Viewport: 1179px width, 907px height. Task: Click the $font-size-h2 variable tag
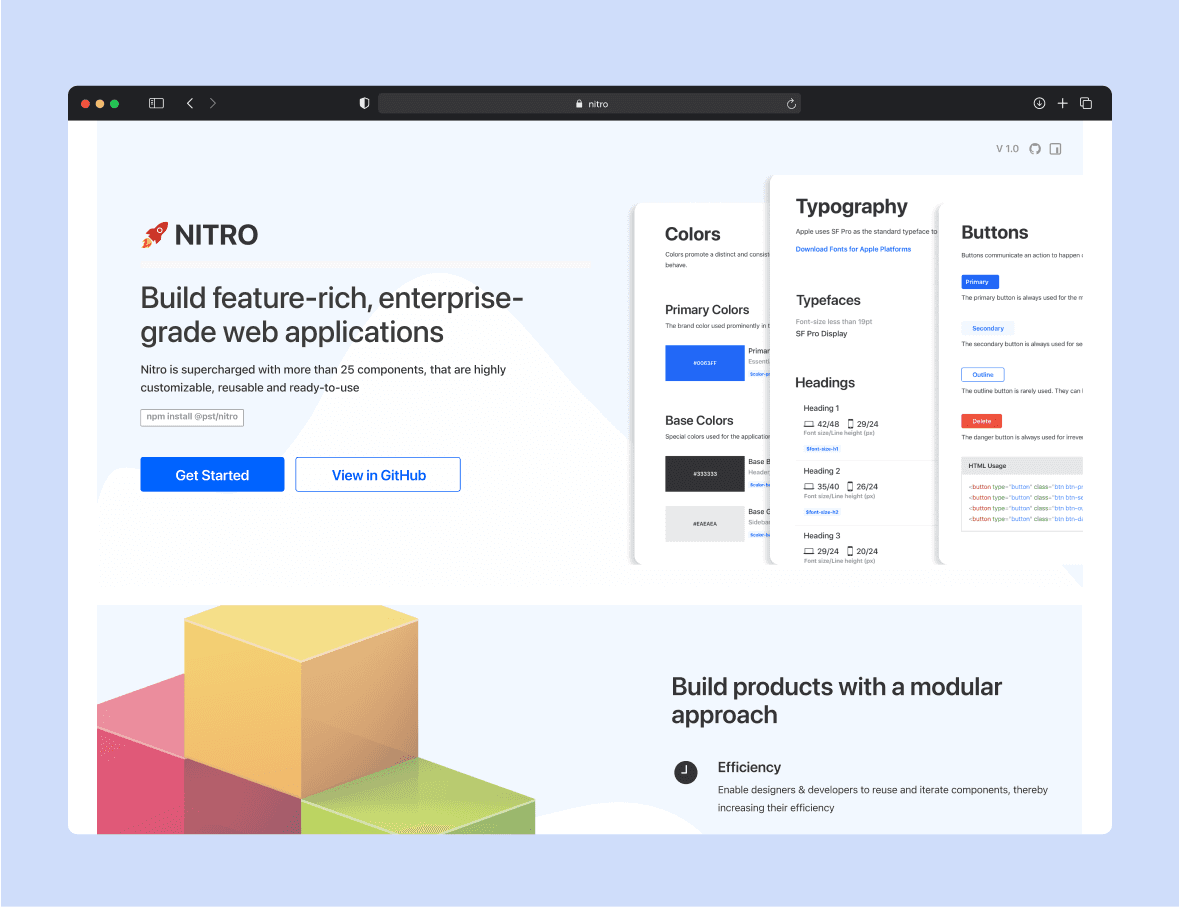822,512
